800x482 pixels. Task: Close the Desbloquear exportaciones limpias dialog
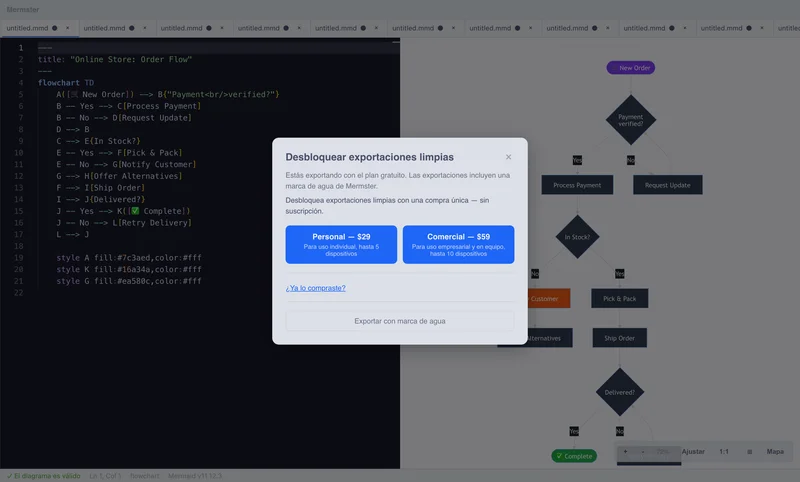pos(508,157)
